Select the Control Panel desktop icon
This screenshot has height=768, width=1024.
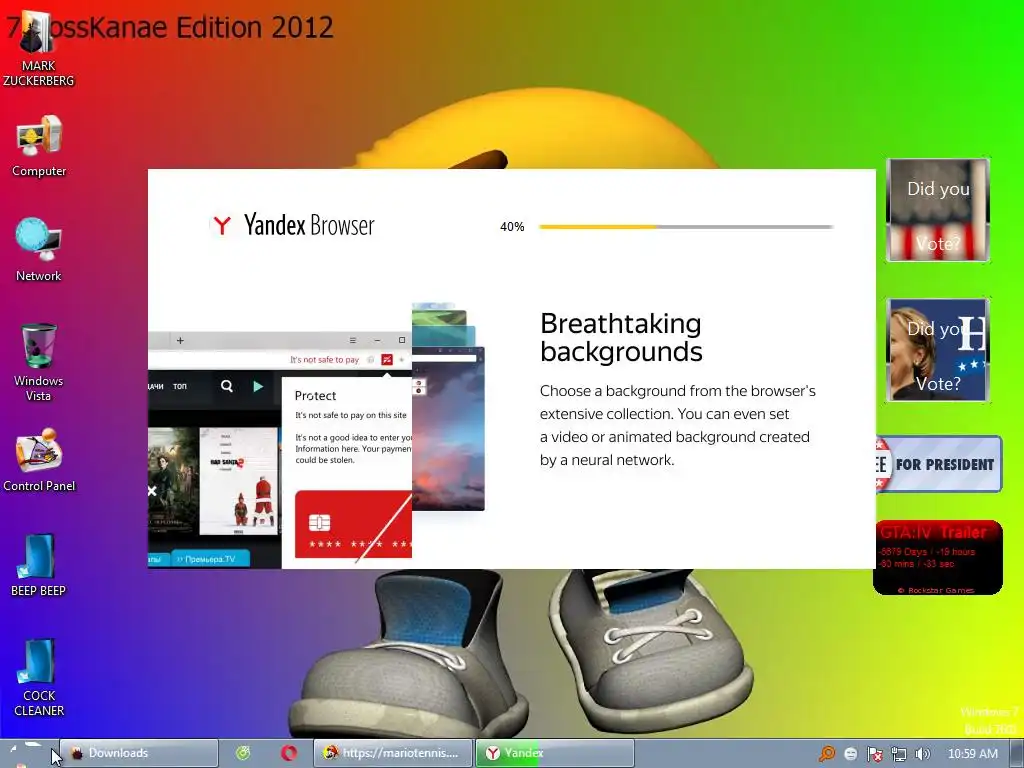click(39, 460)
